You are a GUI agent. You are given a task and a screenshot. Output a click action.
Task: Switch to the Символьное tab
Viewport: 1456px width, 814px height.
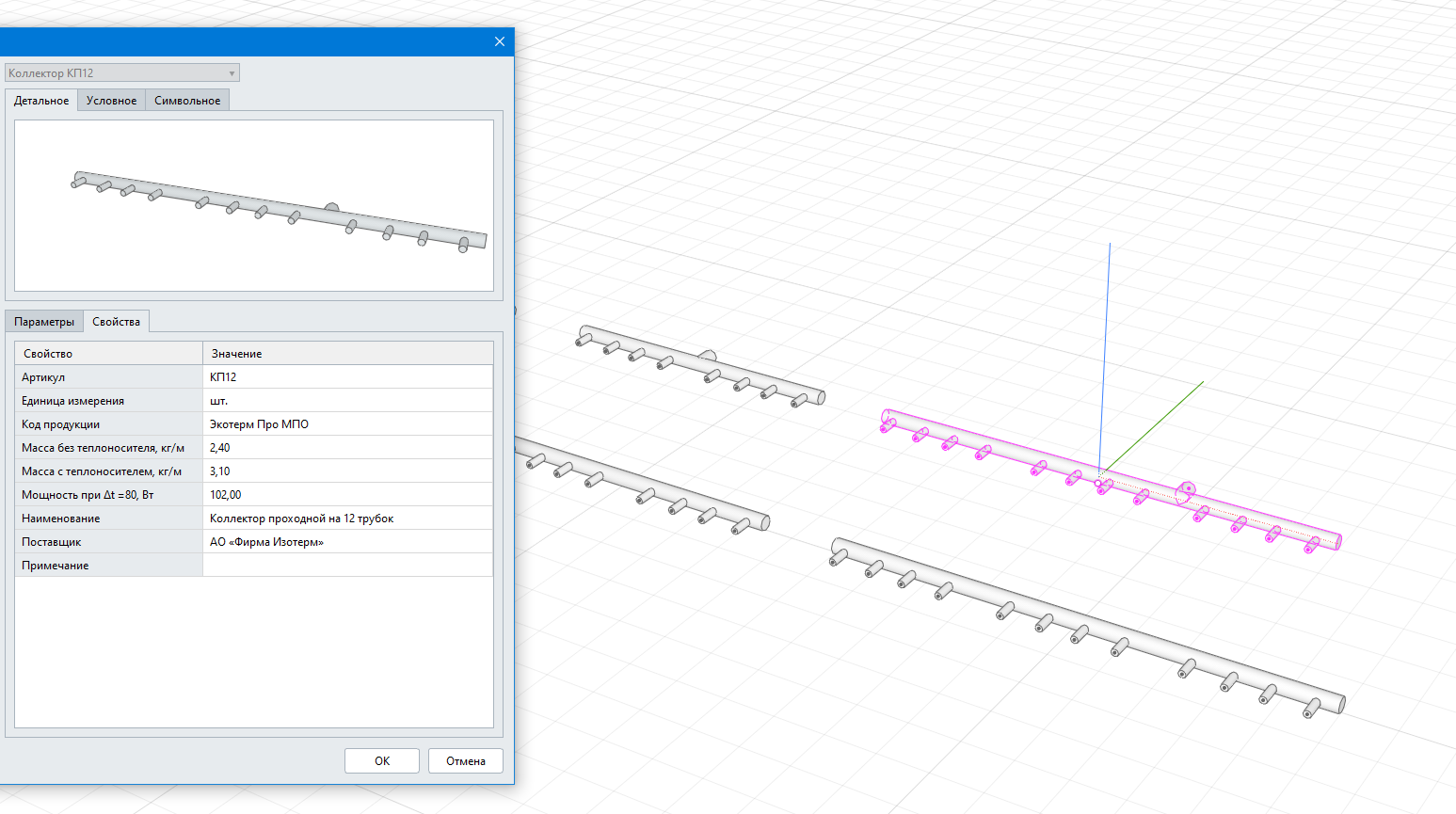(187, 101)
